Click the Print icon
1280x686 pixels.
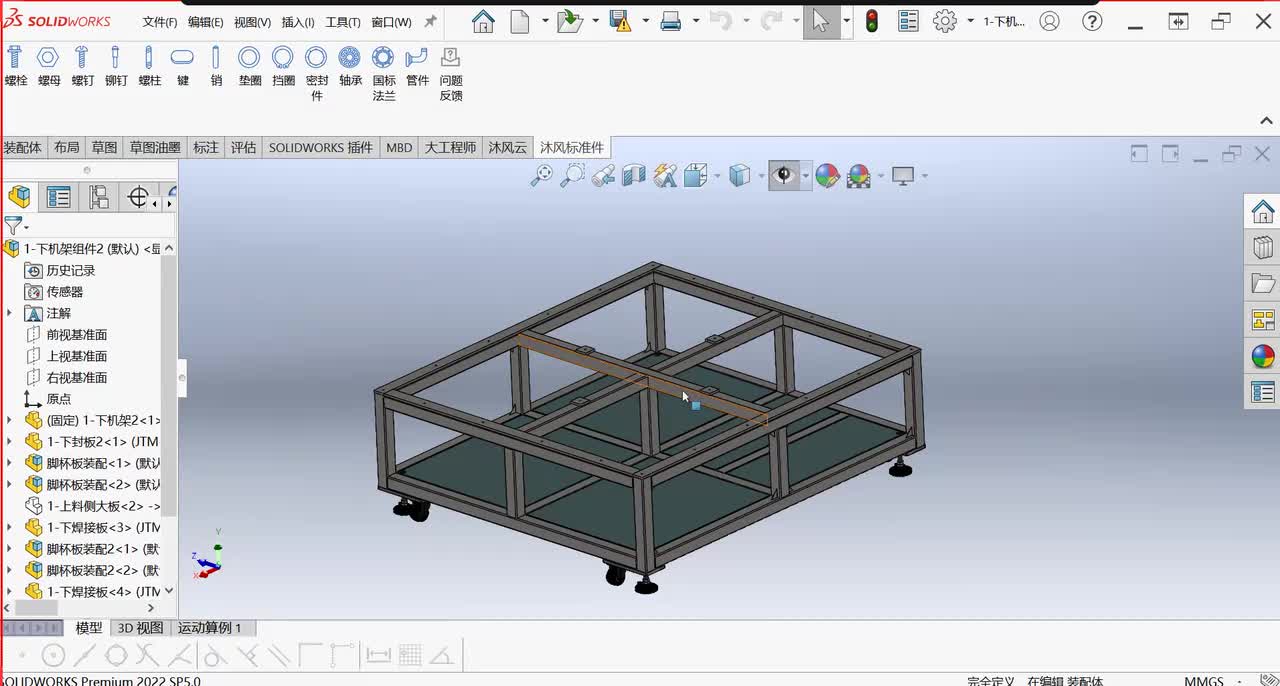tap(671, 21)
